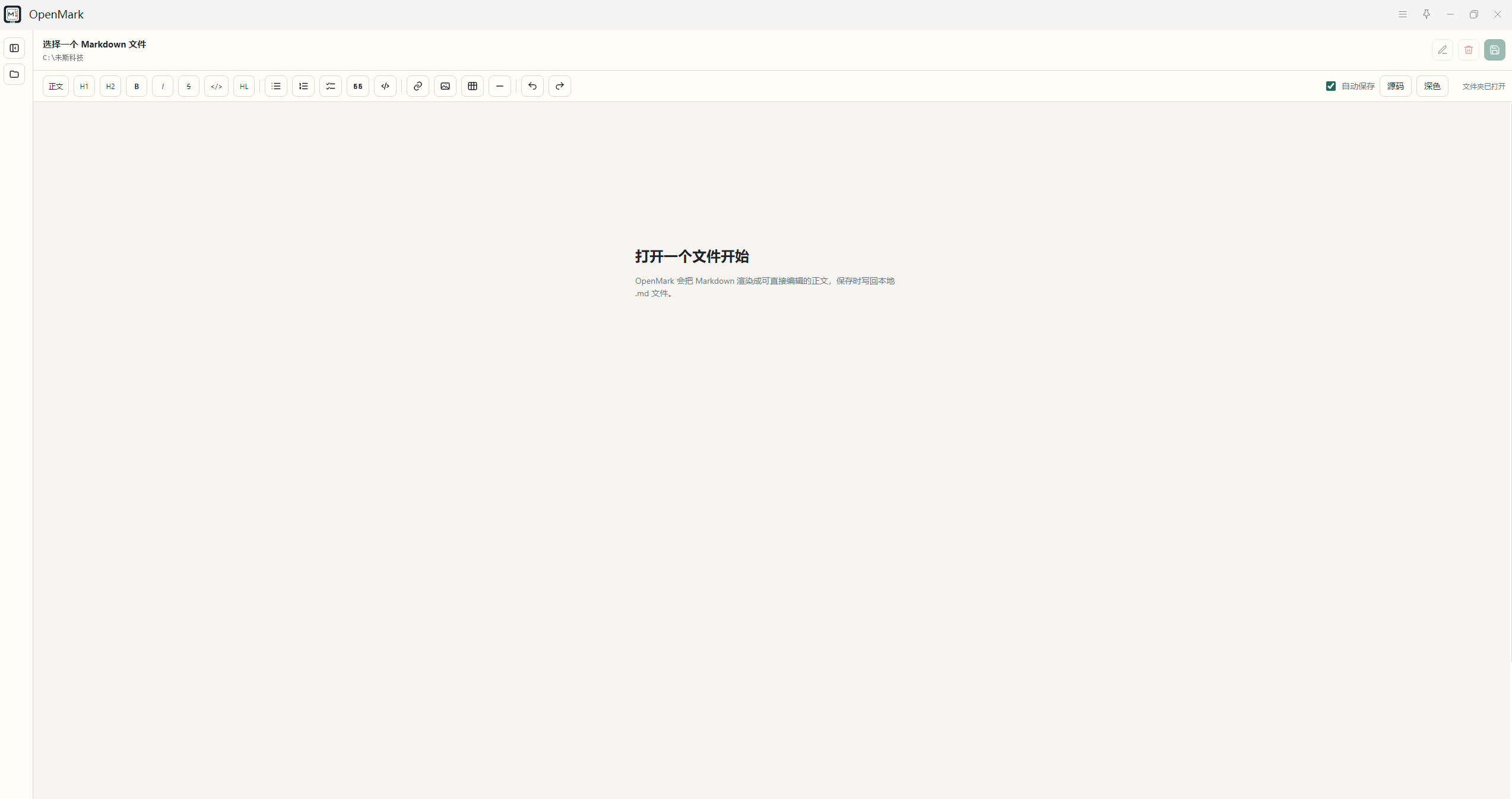Insert an image using the image icon
1512x799 pixels.
445,86
